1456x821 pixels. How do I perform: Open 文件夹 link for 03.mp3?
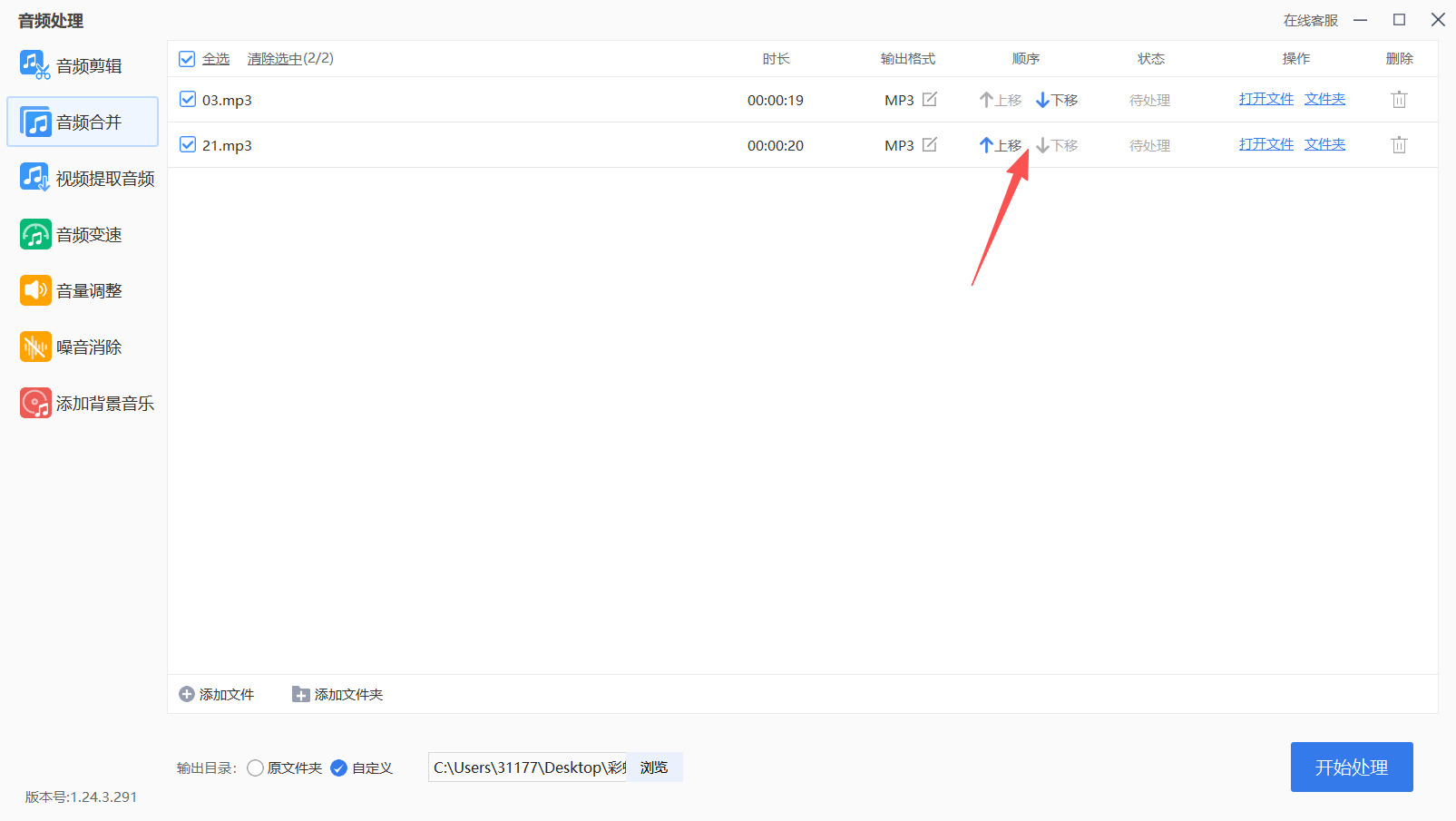click(x=1325, y=99)
